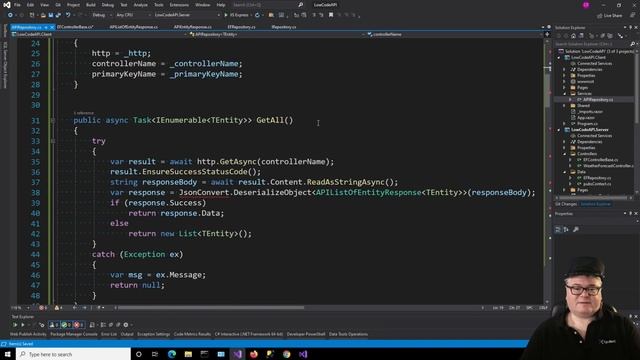
Task: Toggle pin on APIRepository.cs tab
Action: pyautogui.click(x=46, y=27)
